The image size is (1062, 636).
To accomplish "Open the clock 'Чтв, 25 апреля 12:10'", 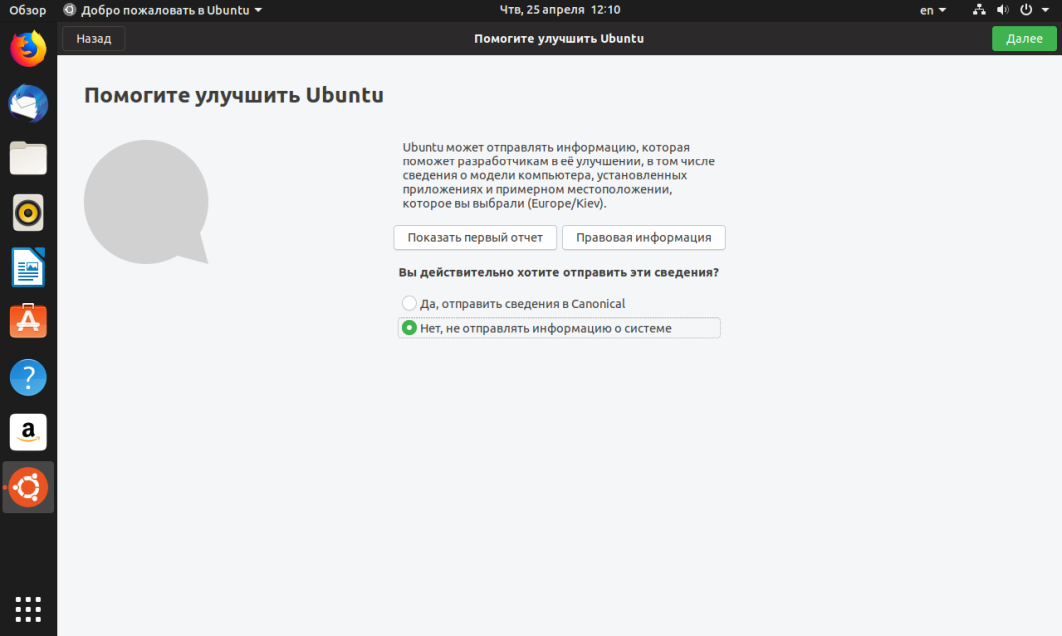I will (559, 9).
